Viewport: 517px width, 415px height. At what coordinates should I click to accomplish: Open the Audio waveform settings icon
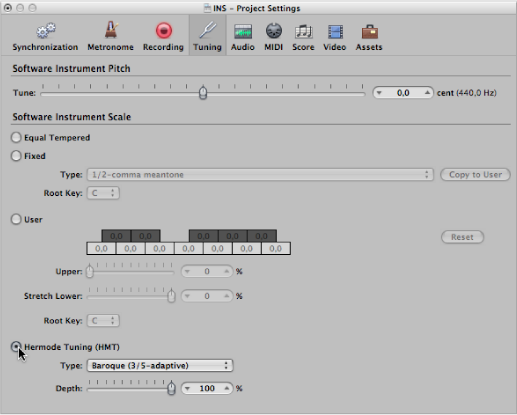click(243, 32)
